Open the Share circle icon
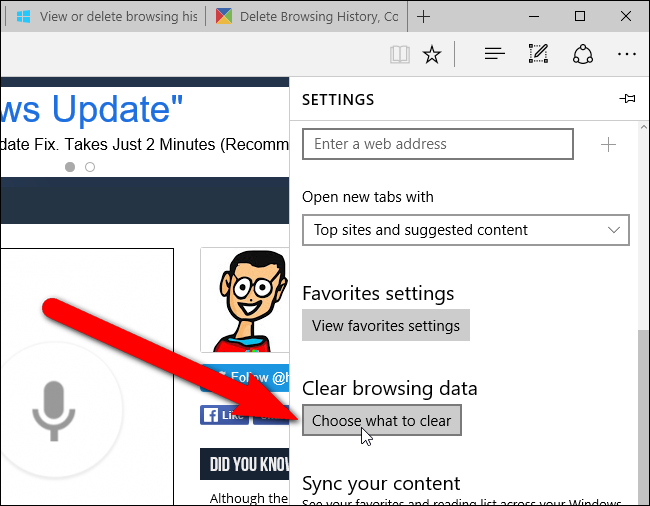Image resolution: width=650 pixels, height=506 pixels. (x=582, y=54)
